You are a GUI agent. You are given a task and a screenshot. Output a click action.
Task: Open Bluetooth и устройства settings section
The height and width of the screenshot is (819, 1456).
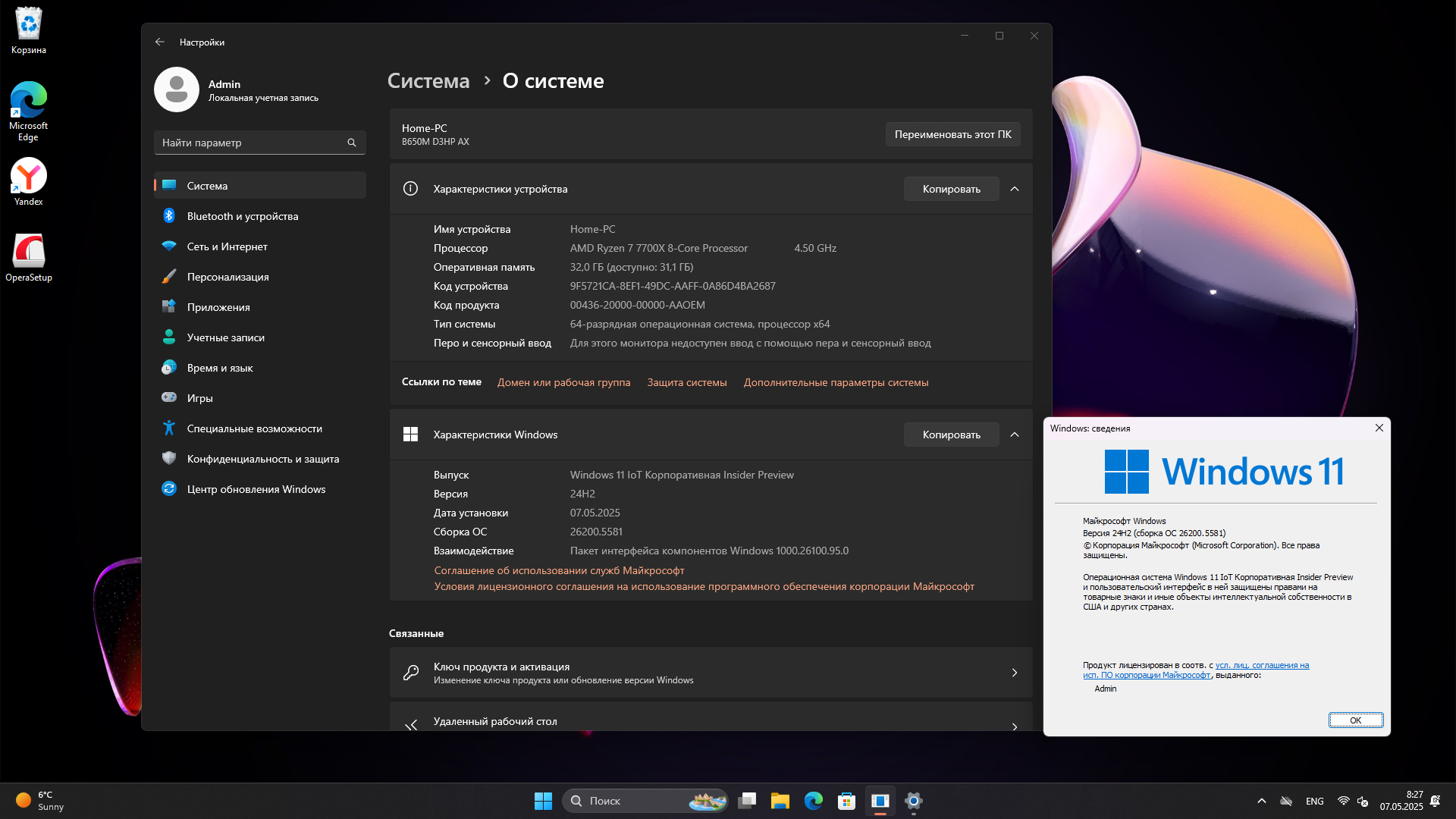(x=242, y=216)
